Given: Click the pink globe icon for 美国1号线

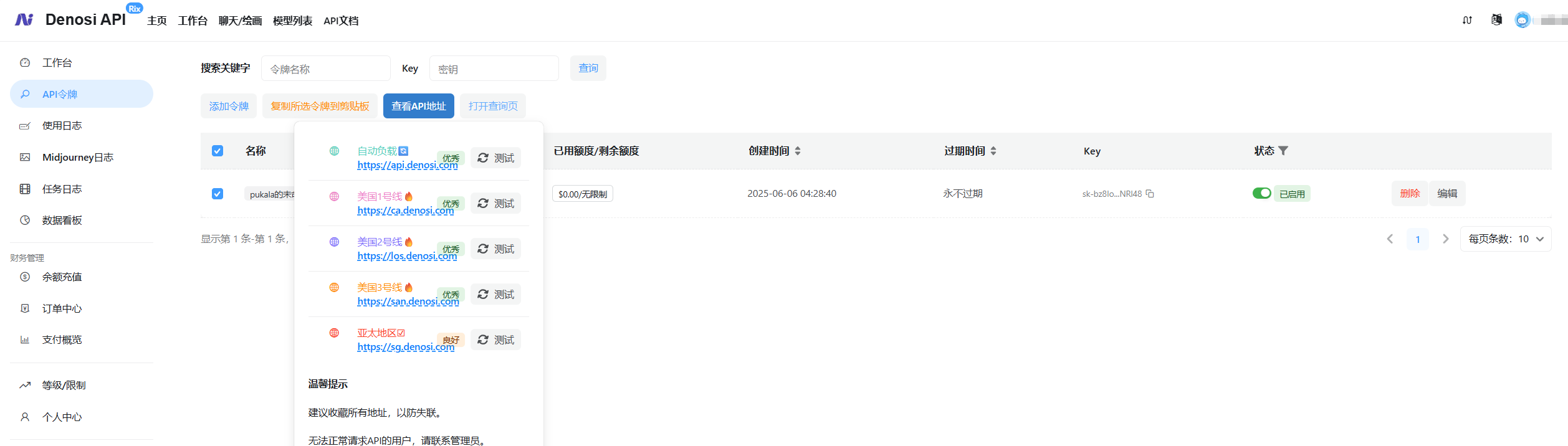Looking at the screenshot, I should click(334, 196).
